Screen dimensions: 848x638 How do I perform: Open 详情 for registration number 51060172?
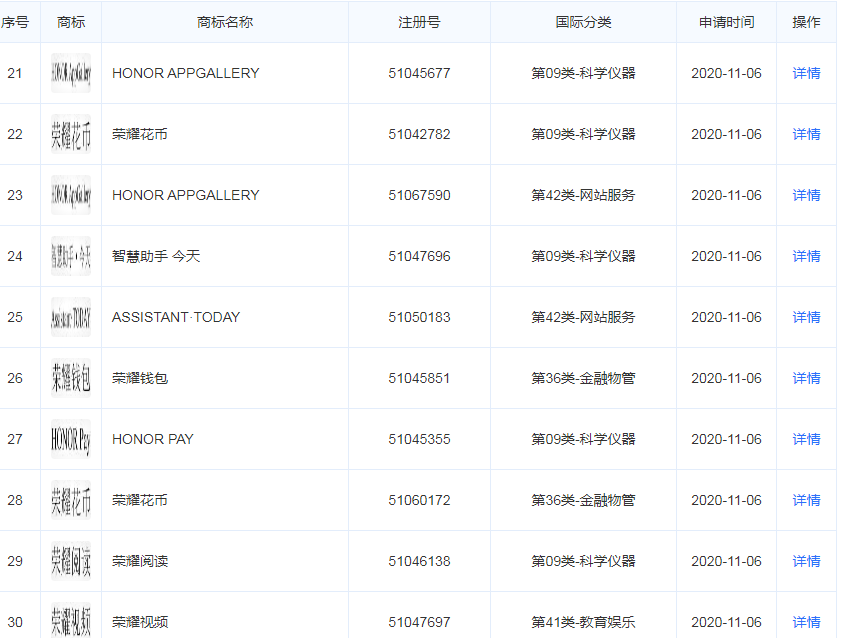pyautogui.click(x=806, y=500)
